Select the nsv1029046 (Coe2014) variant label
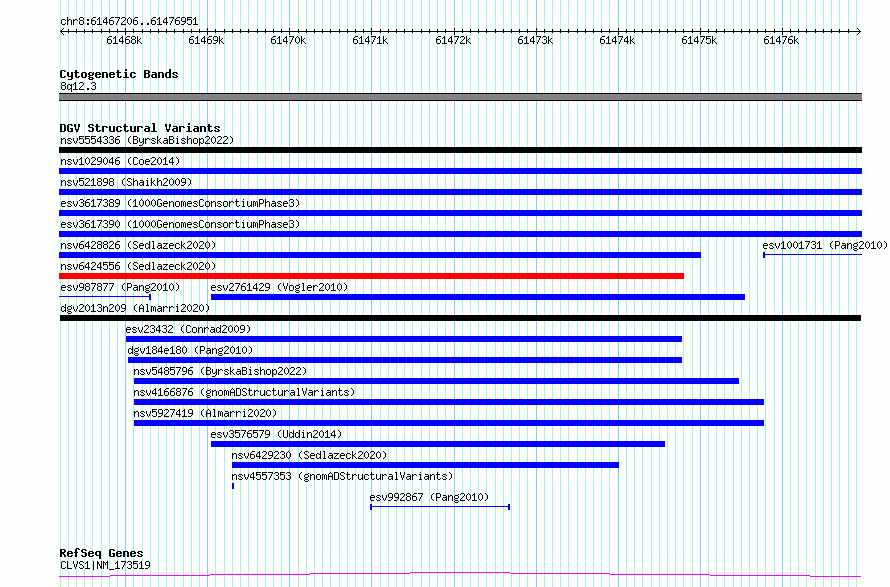 [120, 161]
